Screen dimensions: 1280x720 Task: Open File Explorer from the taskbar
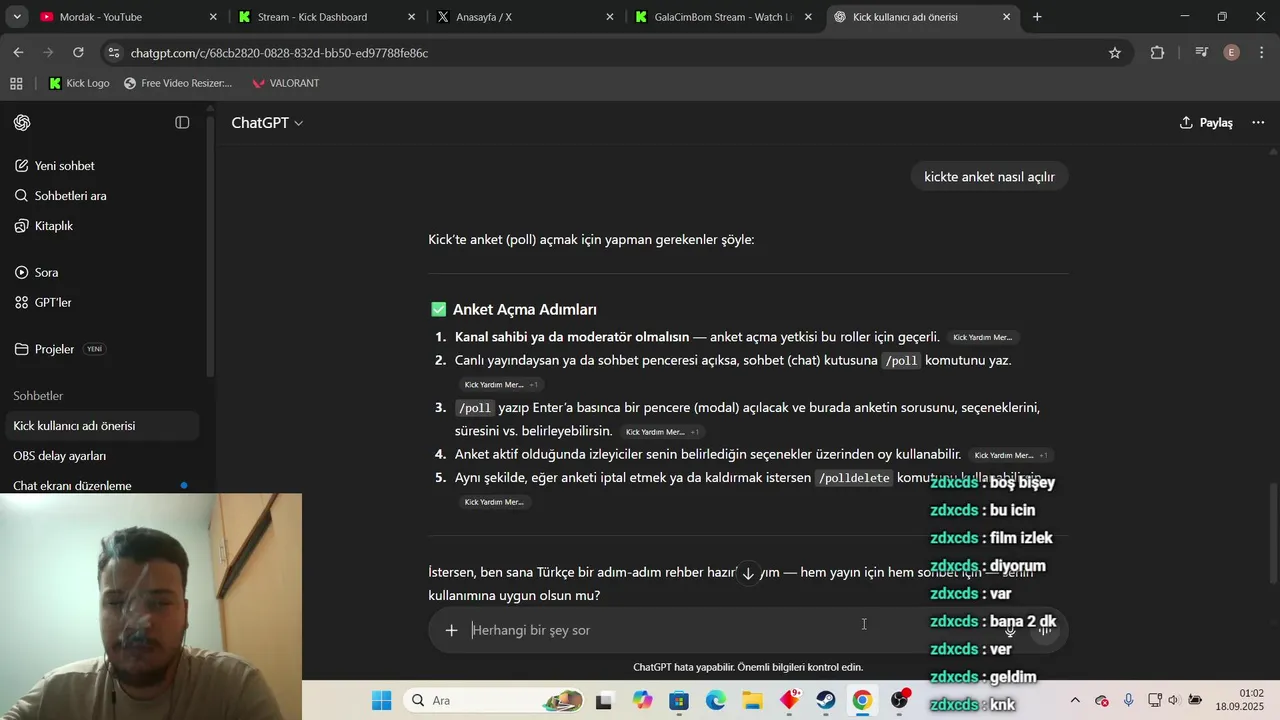[752, 701]
